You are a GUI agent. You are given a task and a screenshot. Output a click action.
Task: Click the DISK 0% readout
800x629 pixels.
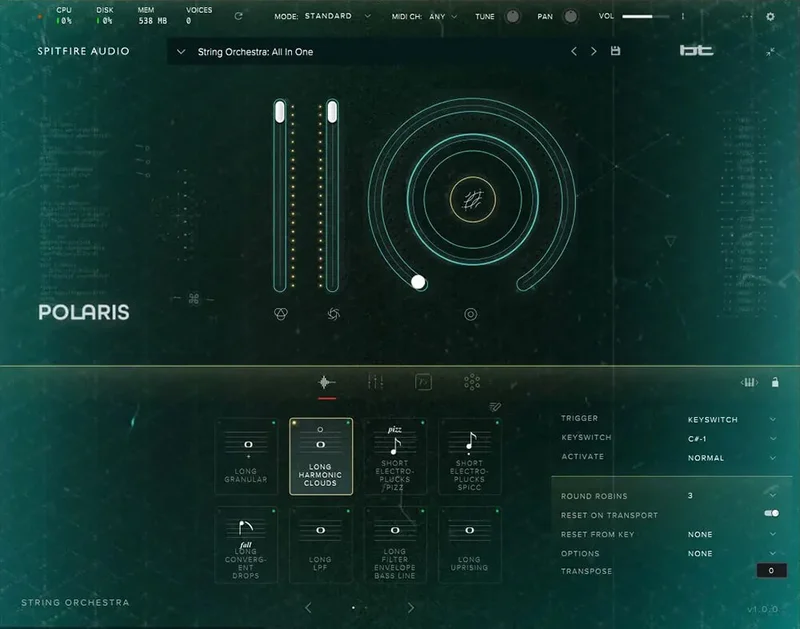click(x=105, y=16)
